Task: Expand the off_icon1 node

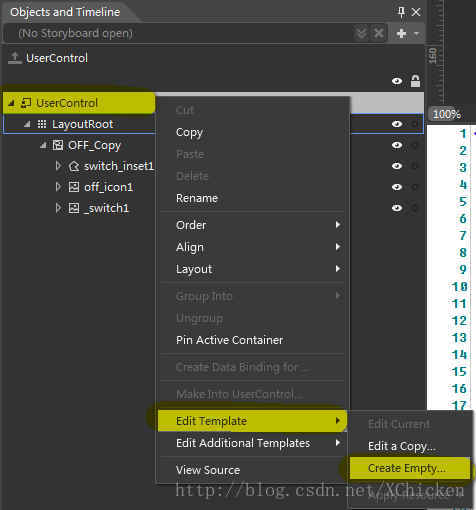Action: click(x=58, y=187)
